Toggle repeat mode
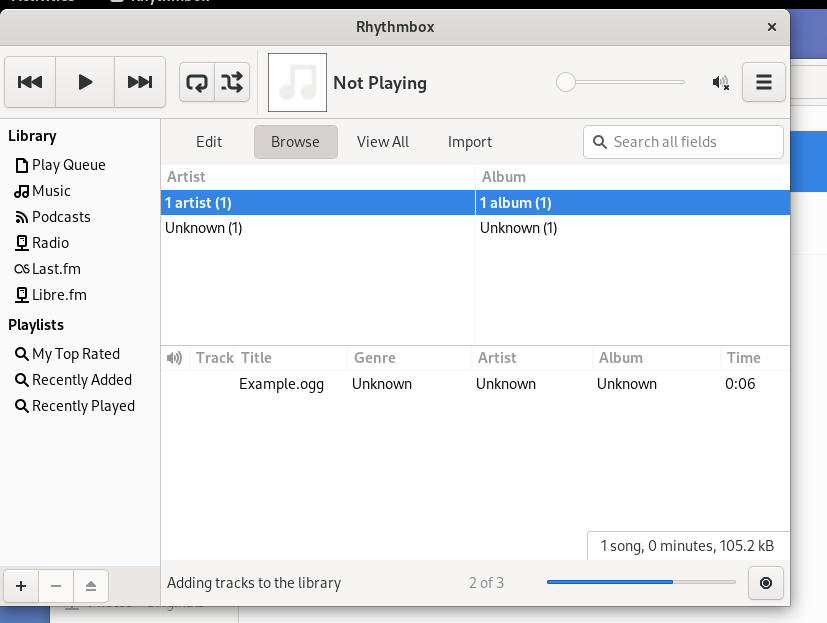Image resolution: width=827 pixels, height=623 pixels. pos(197,82)
